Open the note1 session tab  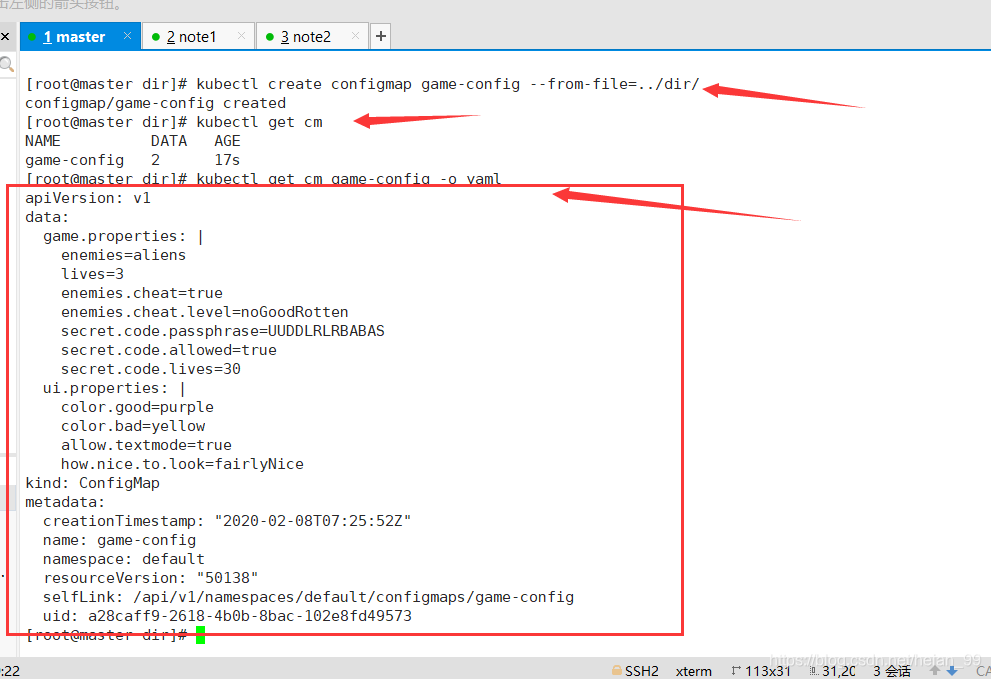click(190, 37)
